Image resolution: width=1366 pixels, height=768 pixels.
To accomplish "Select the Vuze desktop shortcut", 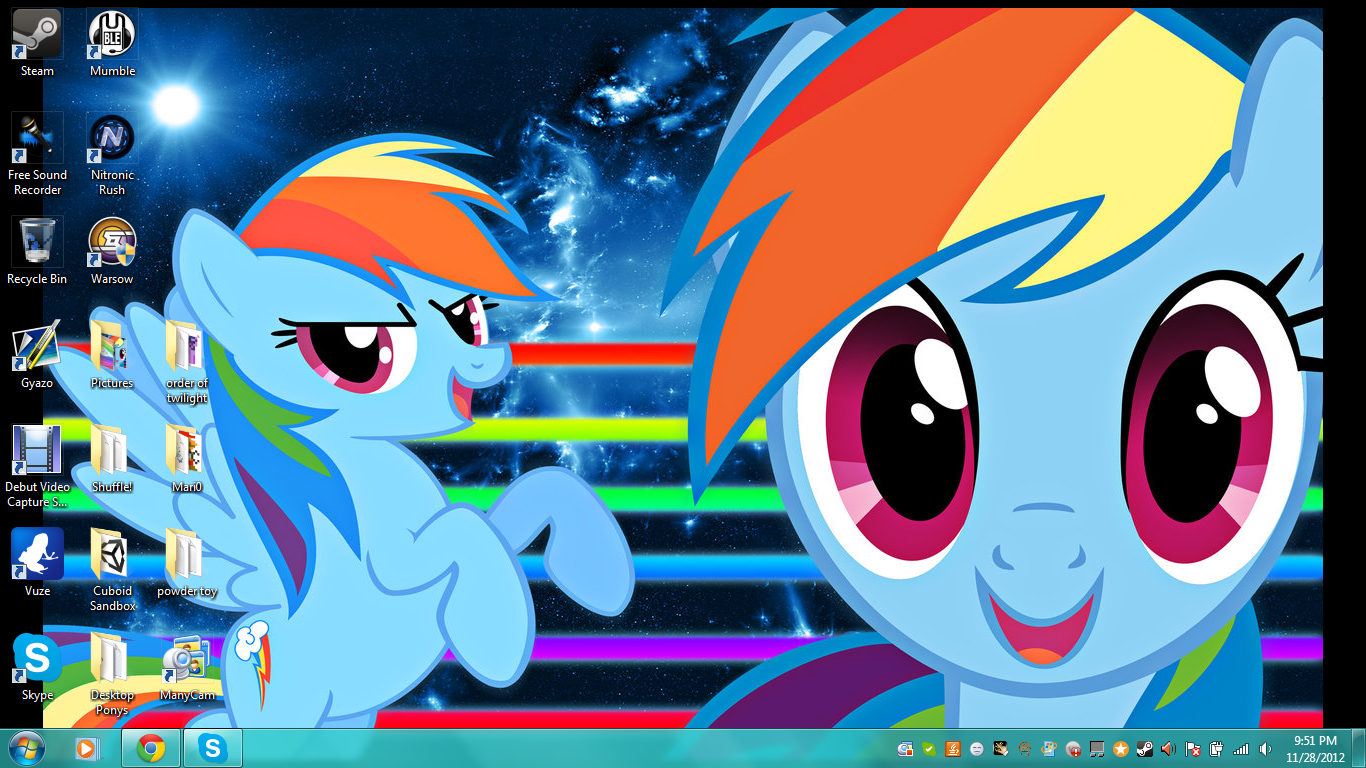I will [37, 563].
